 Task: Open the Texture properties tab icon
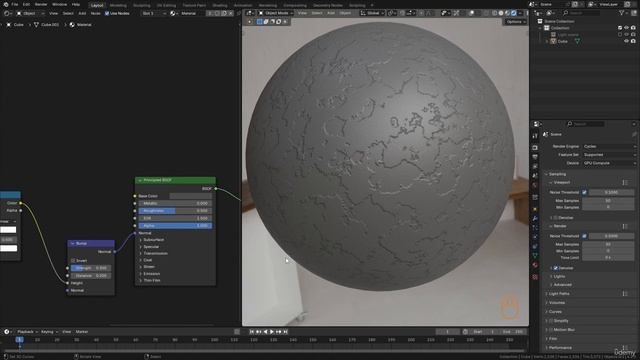[535, 277]
